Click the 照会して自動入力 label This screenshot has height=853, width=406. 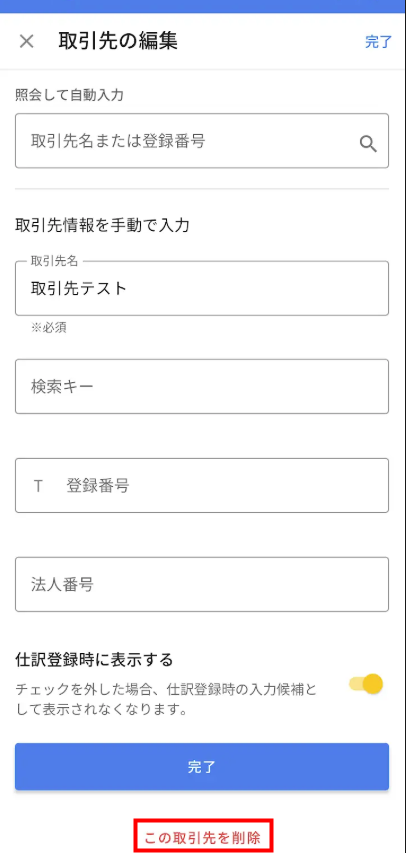[x=70, y=95]
